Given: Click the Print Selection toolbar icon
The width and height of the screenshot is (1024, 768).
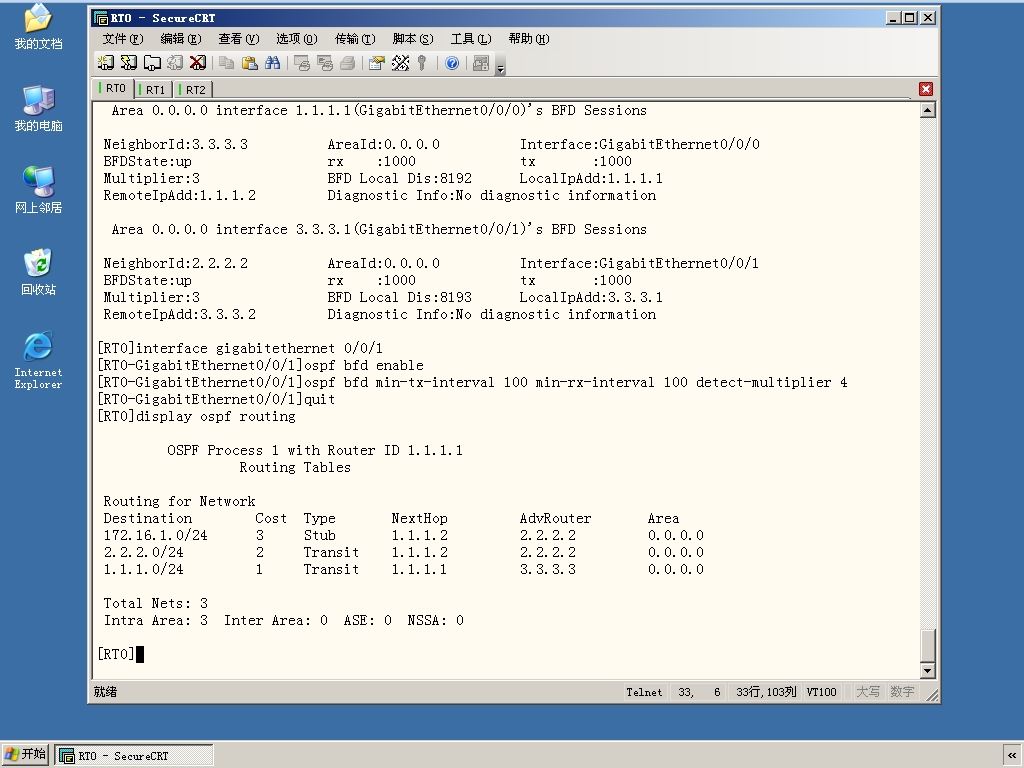Looking at the screenshot, I should click(324, 63).
